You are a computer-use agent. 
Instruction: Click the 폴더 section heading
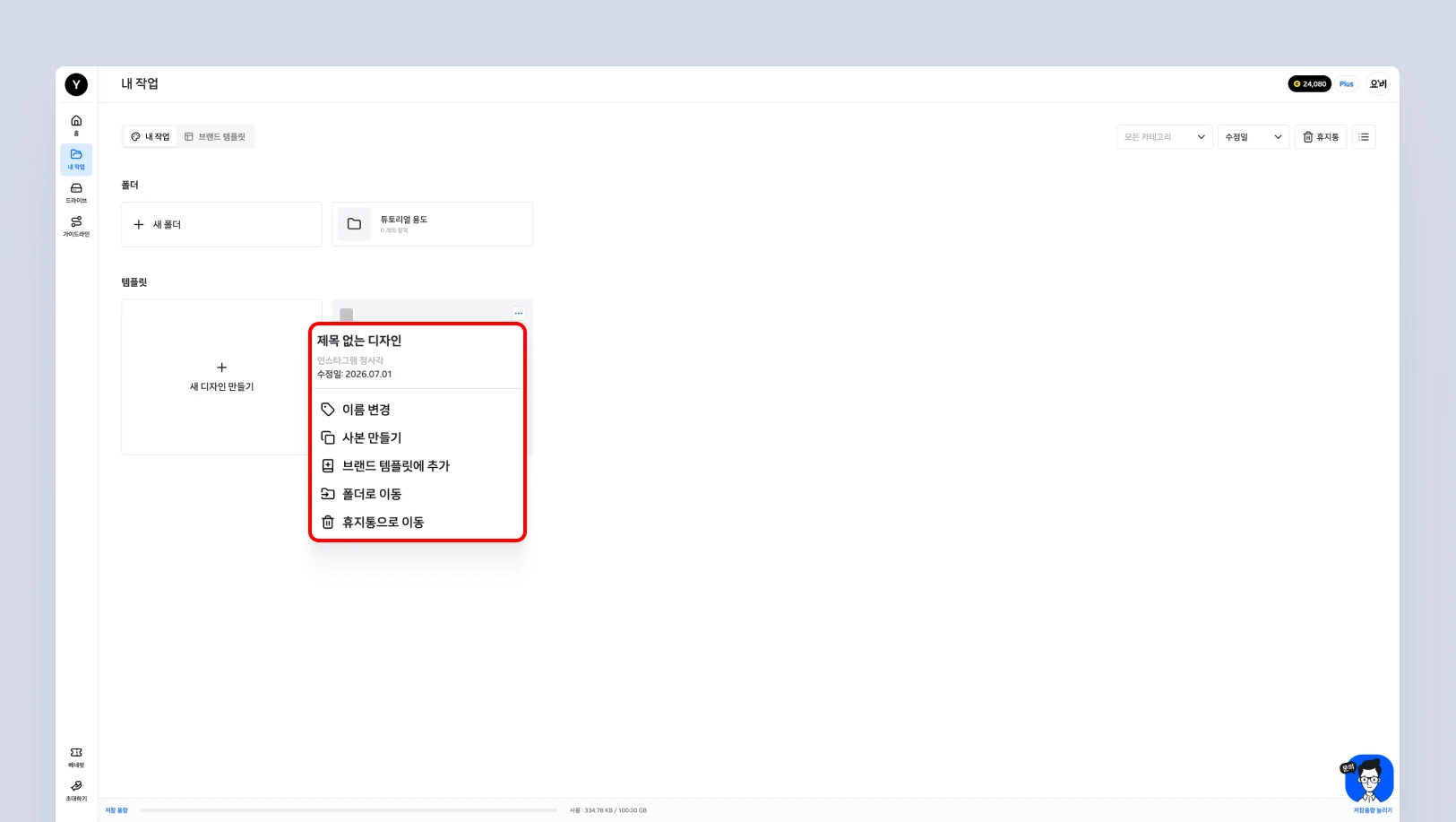[130, 185]
